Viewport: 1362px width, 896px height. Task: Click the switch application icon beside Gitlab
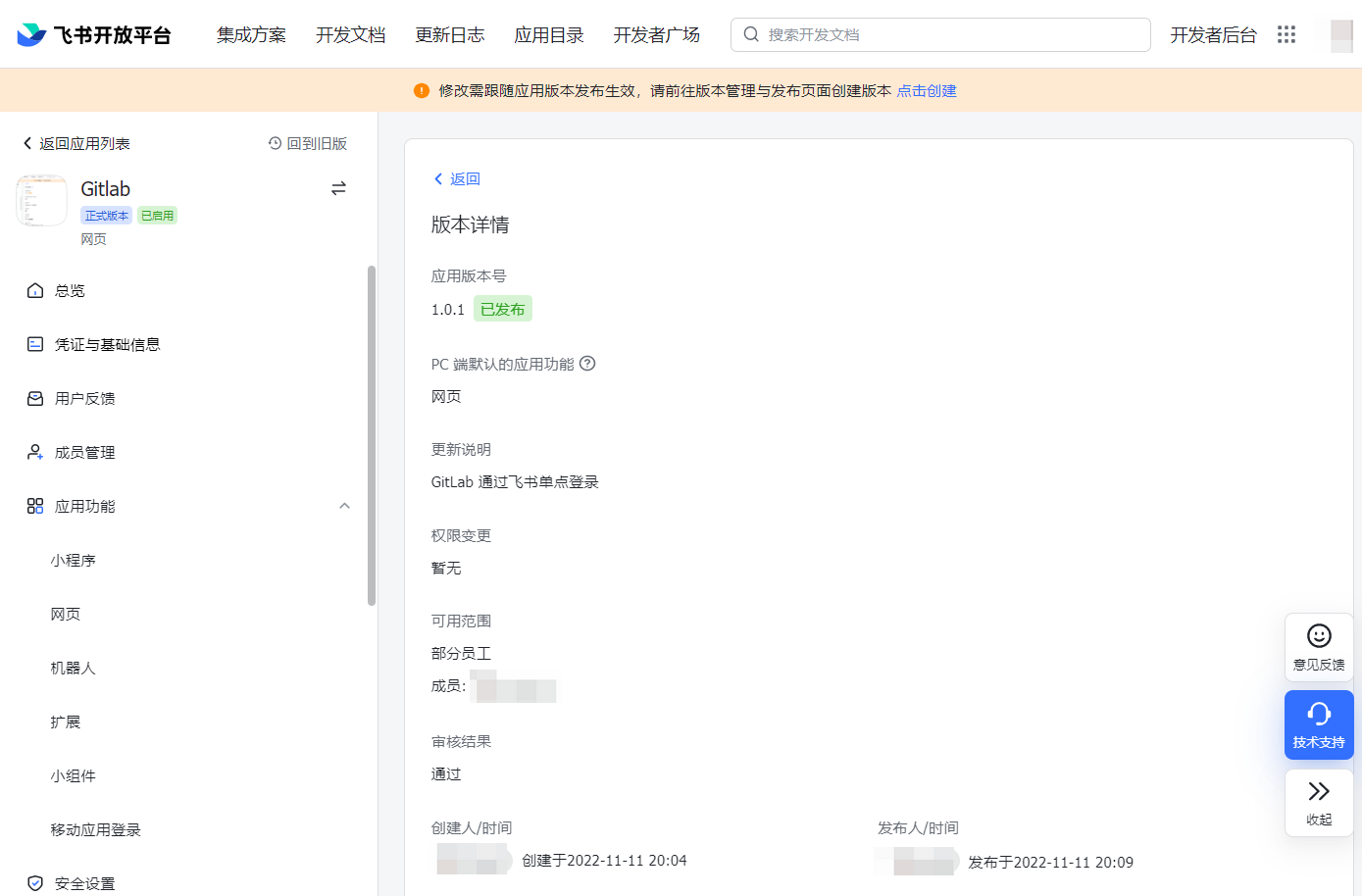pyautogui.click(x=338, y=187)
